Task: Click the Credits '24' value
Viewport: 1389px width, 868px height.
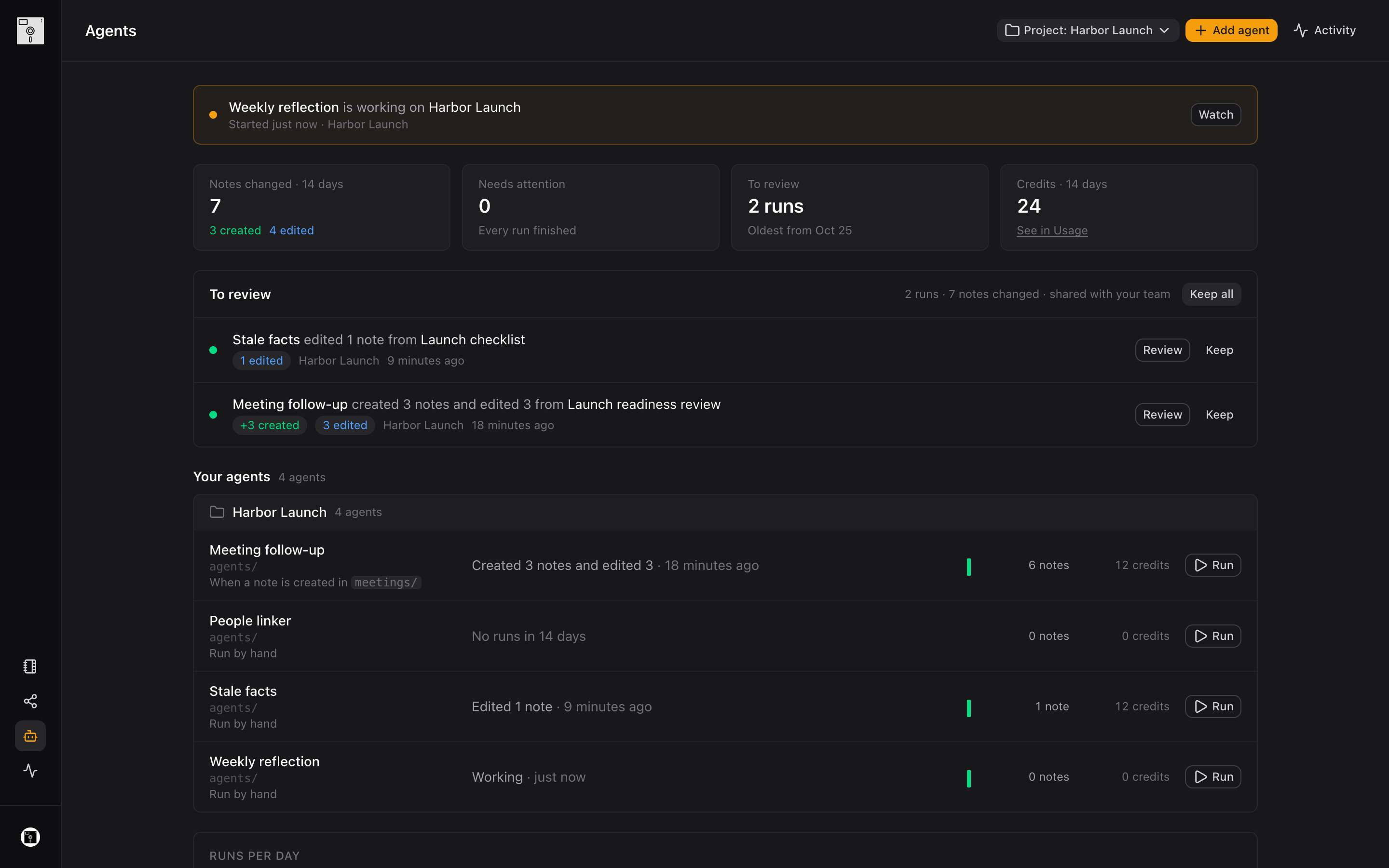Action: (x=1029, y=206)
